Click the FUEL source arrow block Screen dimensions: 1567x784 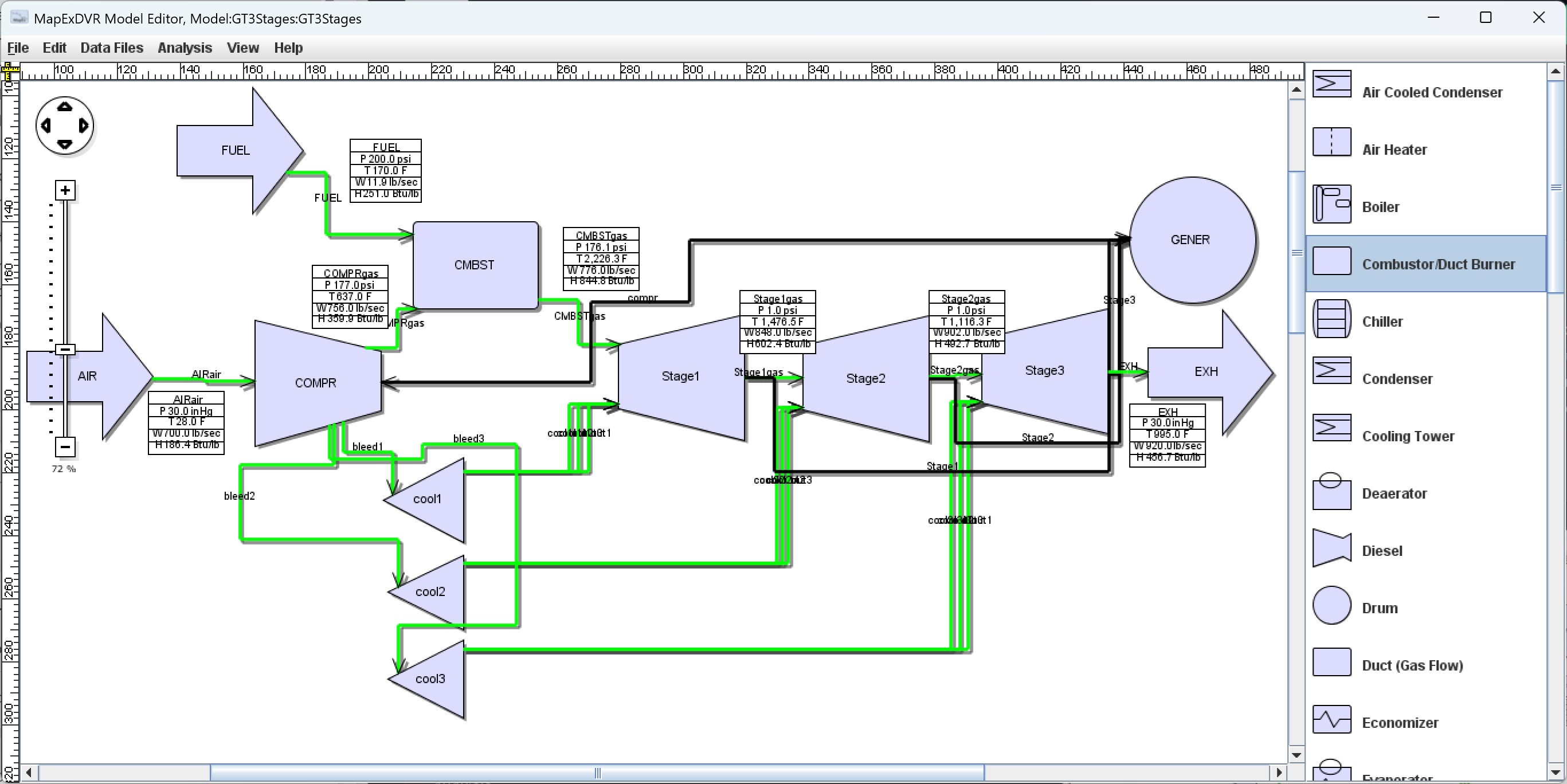(x=240, y=150)
